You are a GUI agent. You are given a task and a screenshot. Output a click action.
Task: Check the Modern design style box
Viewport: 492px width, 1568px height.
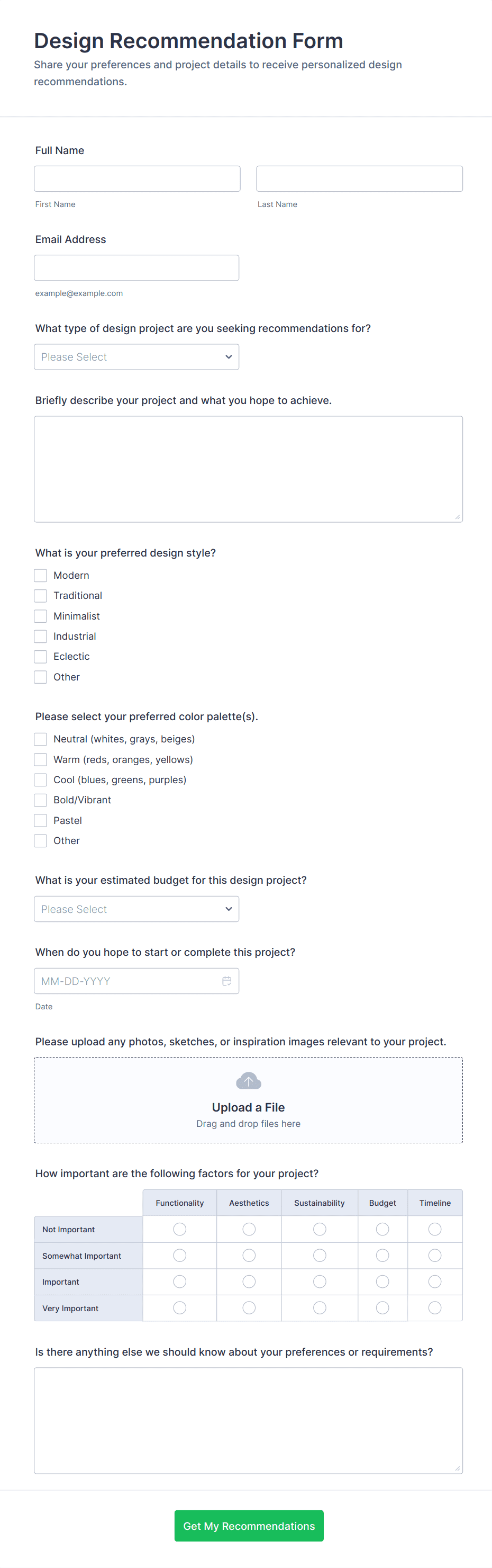(41, 575)
